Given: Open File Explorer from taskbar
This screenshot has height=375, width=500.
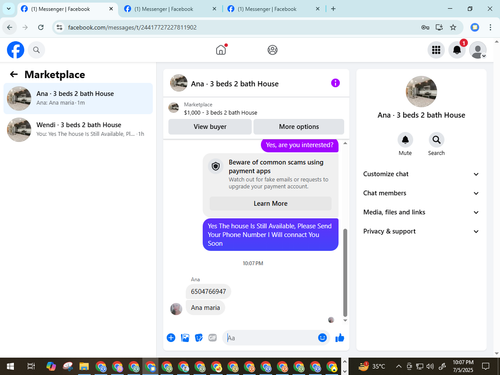Looking at the screenshot, I should (84, 367).
